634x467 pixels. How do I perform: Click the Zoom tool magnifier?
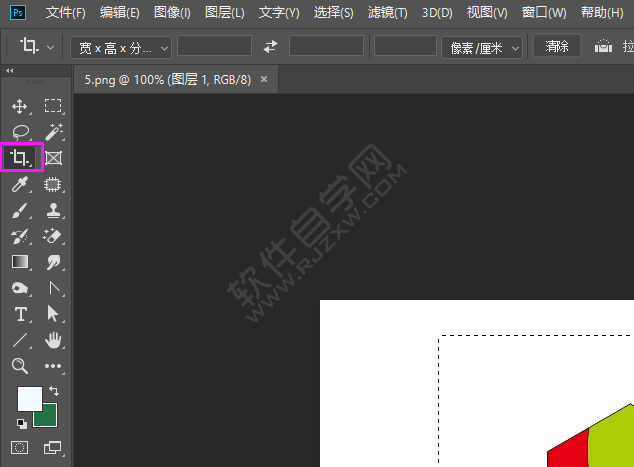20,367
